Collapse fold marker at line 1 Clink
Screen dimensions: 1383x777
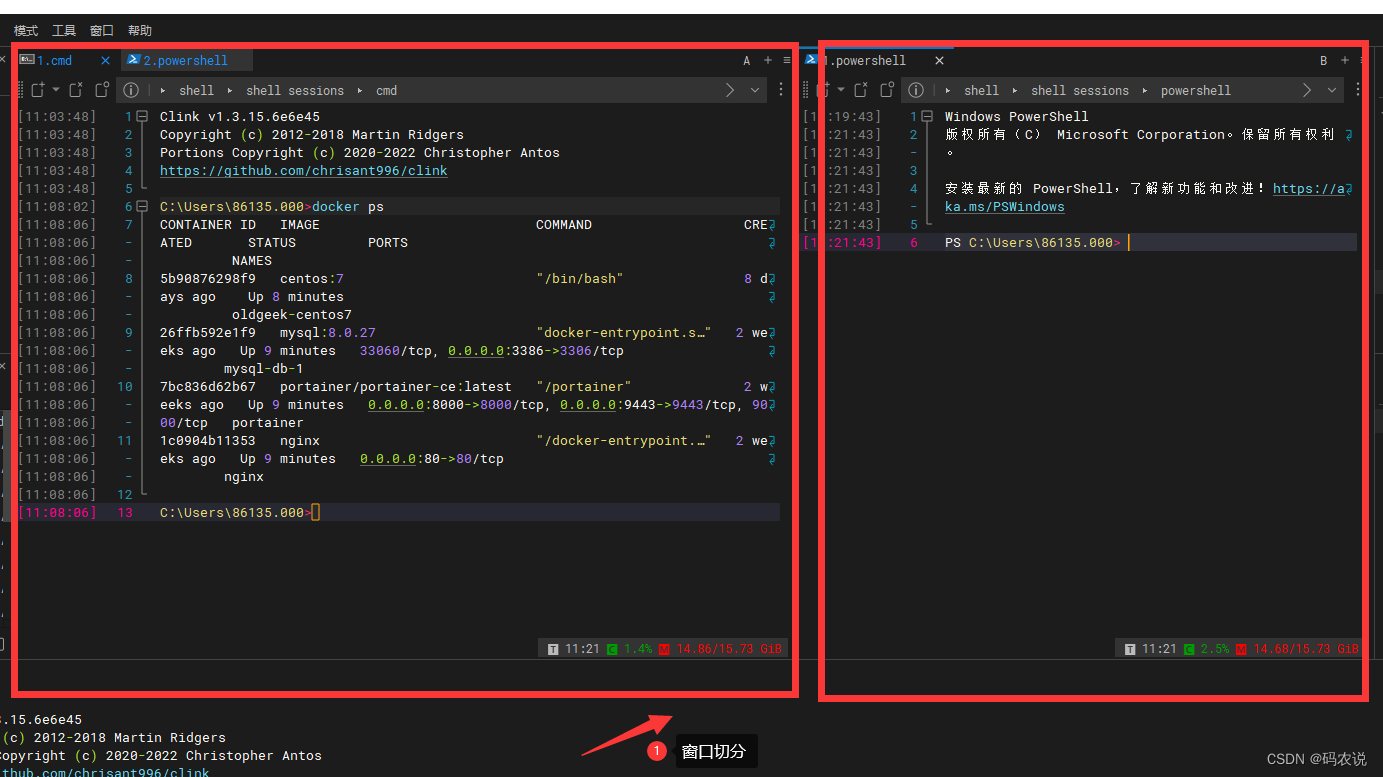(x=142, y=117)
